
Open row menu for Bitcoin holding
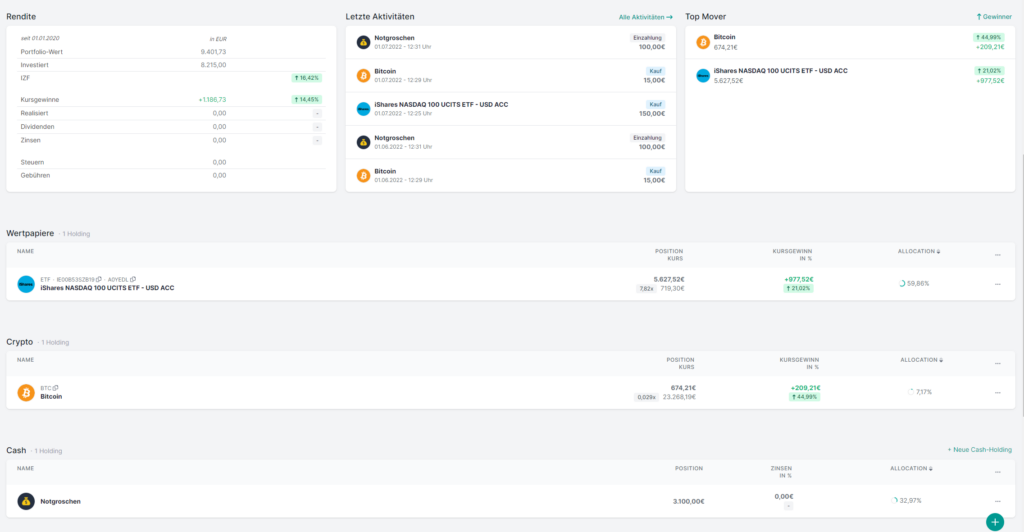click(997, 393)
